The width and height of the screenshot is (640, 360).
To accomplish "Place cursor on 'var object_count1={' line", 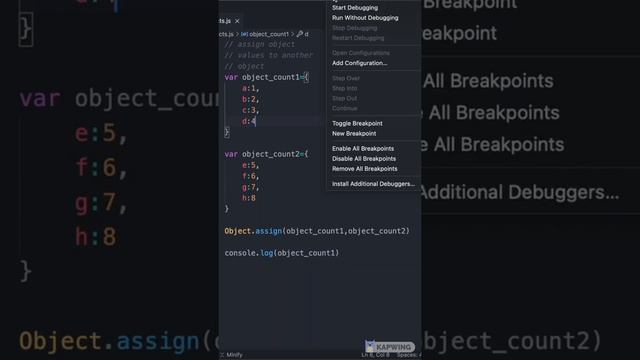I will (267, 77).
